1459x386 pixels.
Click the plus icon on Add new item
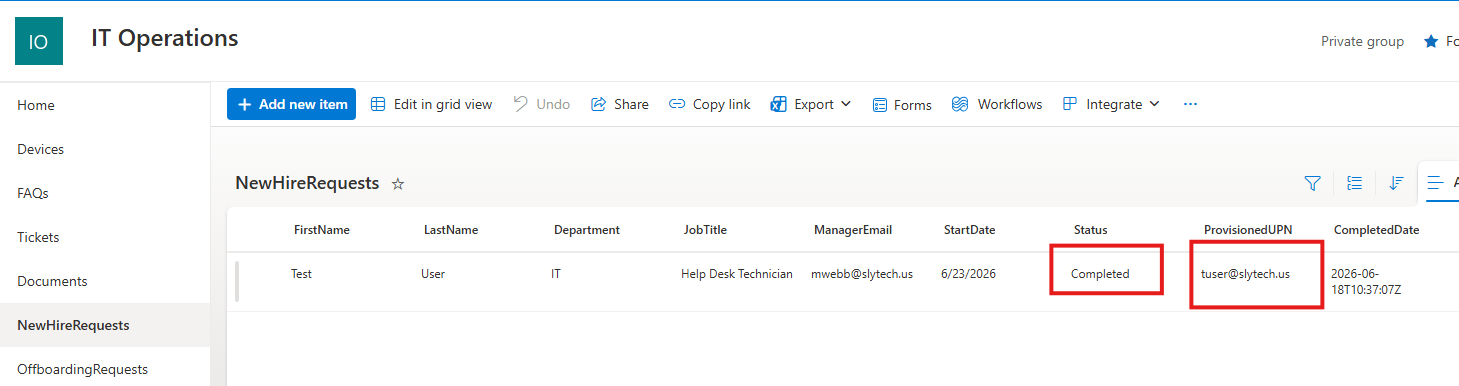click(x=244, y=104)
